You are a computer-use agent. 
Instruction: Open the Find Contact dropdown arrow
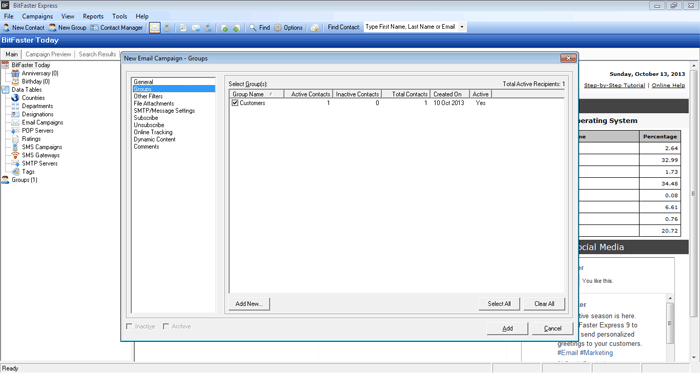462,27
